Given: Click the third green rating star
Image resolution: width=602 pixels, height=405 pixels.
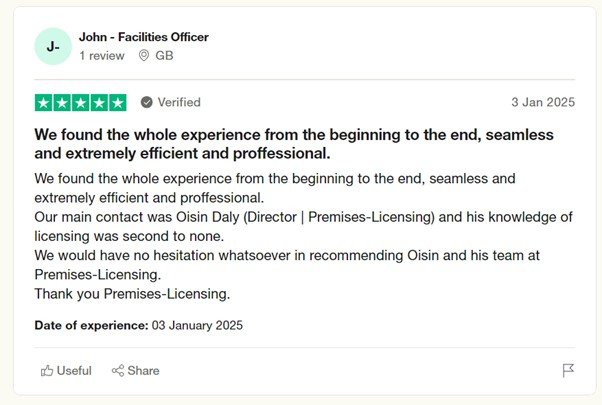Looking at the screenshot, I should pos(81,102).
